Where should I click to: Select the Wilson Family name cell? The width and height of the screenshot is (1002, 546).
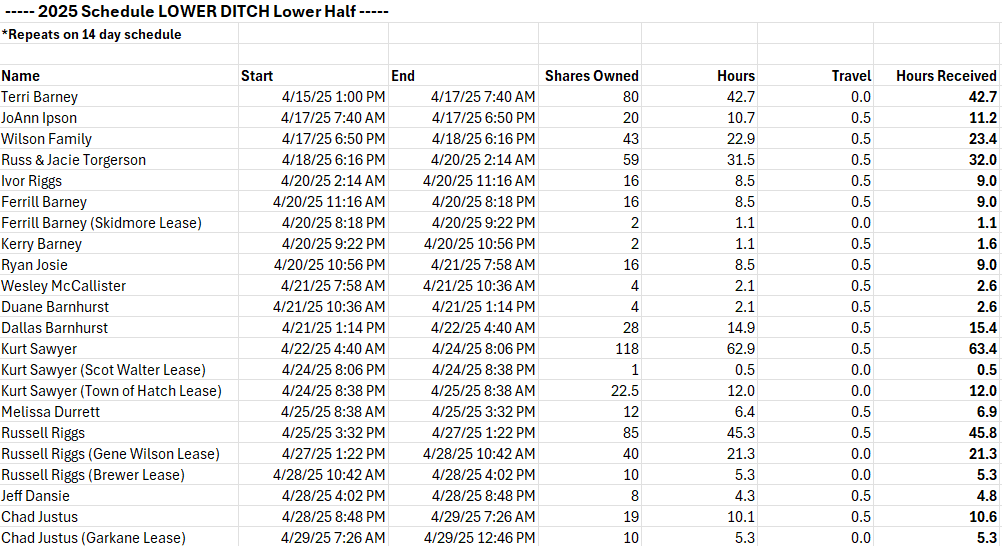119,139
